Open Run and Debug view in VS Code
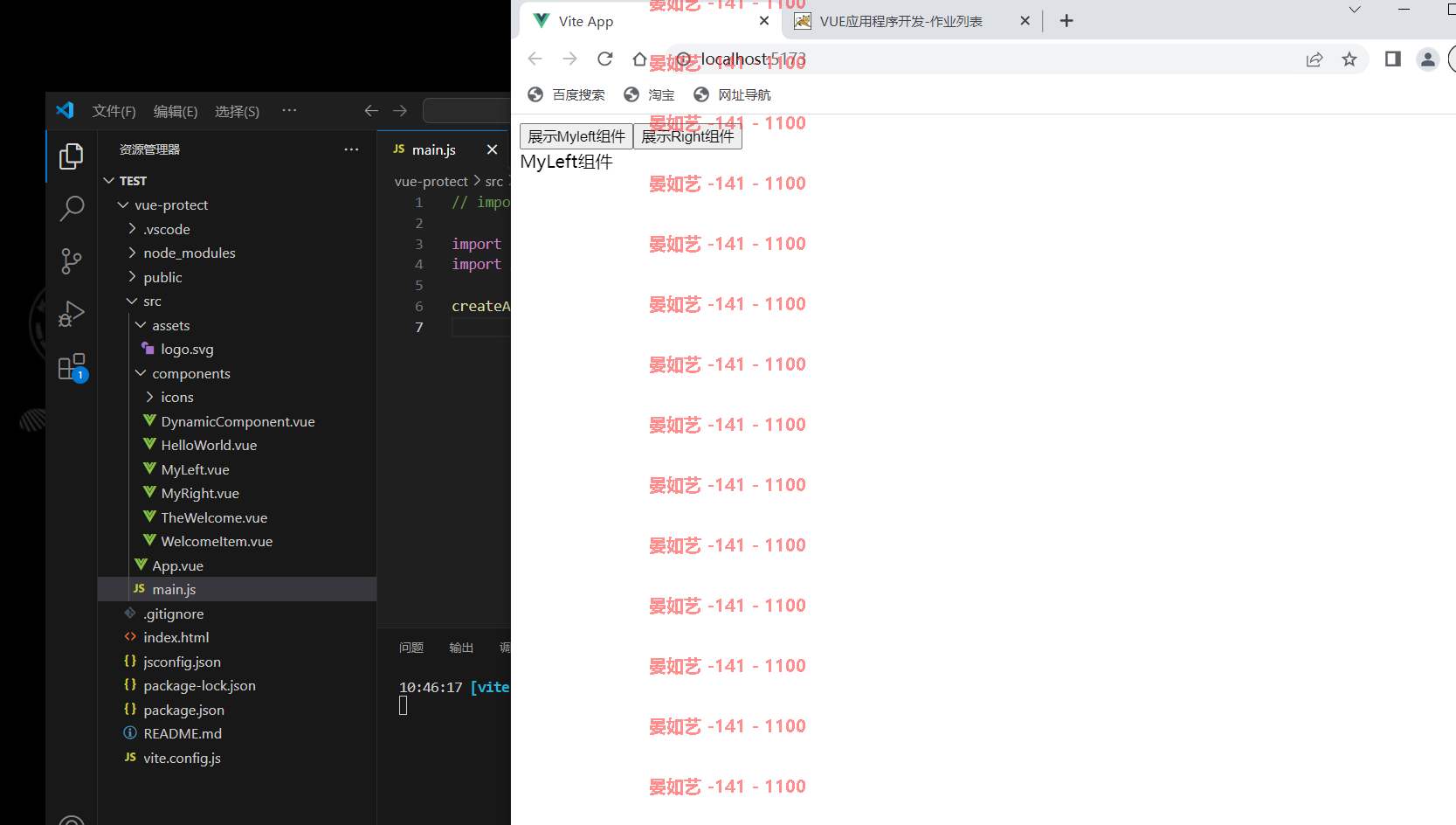Image resolution: width=1456 pixels, height=825 pixels. [x=71, y=314]
